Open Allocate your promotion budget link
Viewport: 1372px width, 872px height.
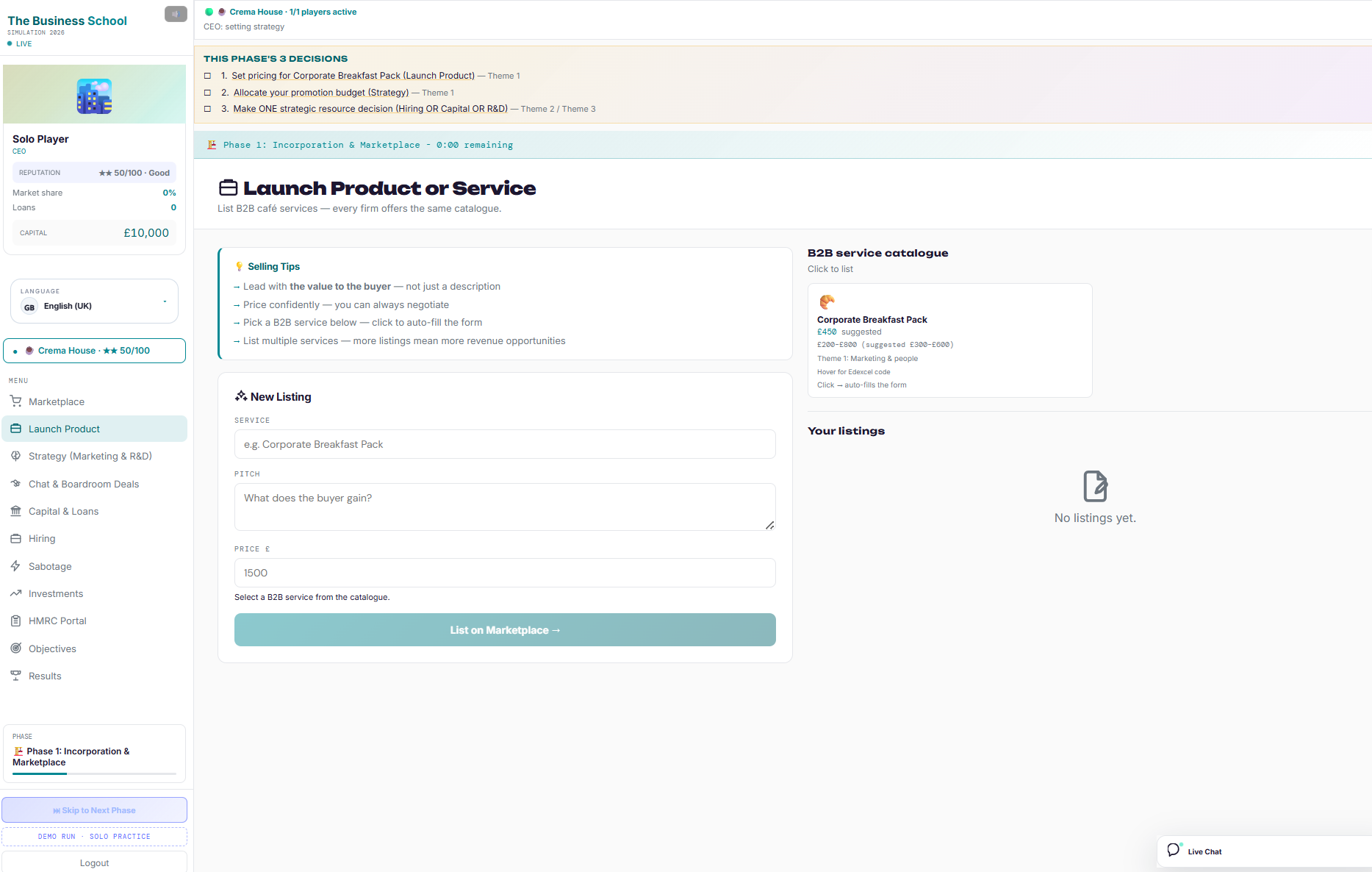(321, 93)
